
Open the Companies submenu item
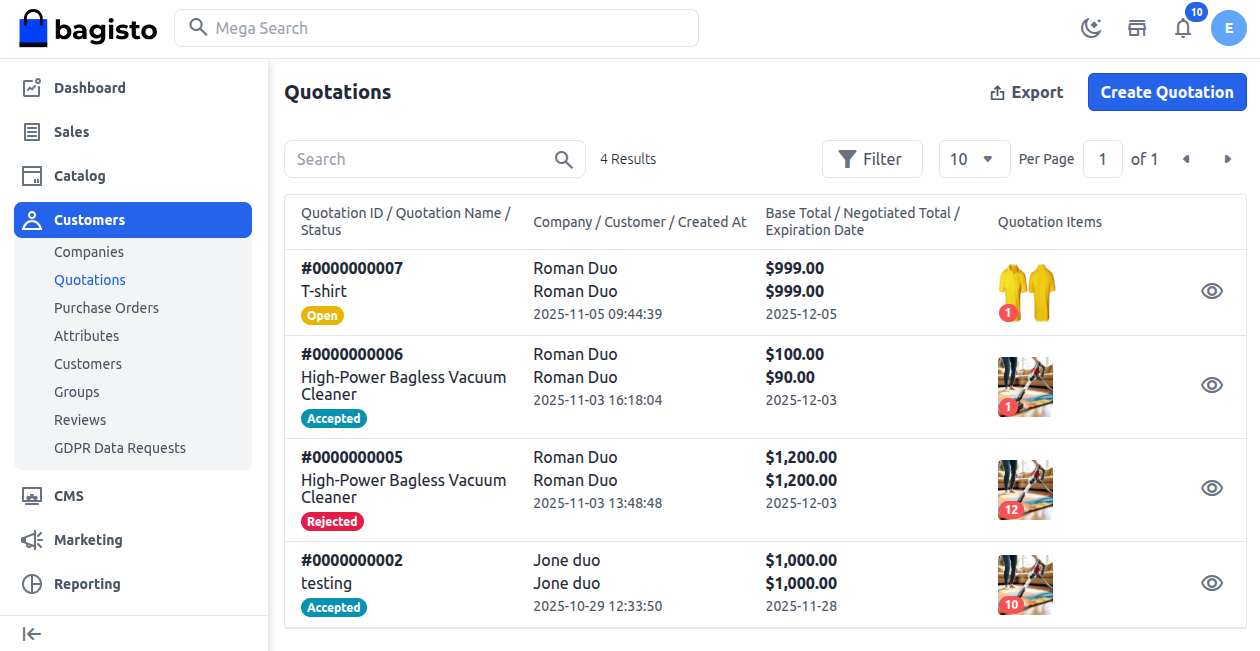[x=89, y=252]
